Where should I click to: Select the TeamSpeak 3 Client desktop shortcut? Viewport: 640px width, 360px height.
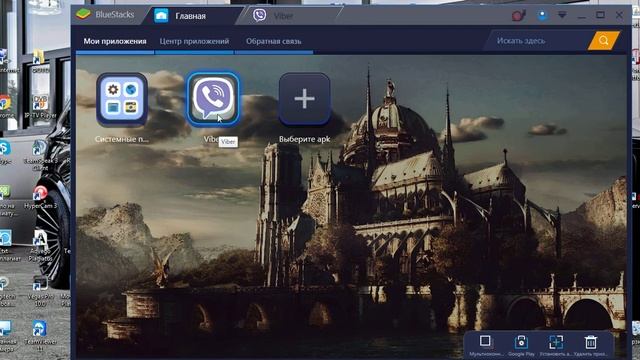tap(40, 154)
